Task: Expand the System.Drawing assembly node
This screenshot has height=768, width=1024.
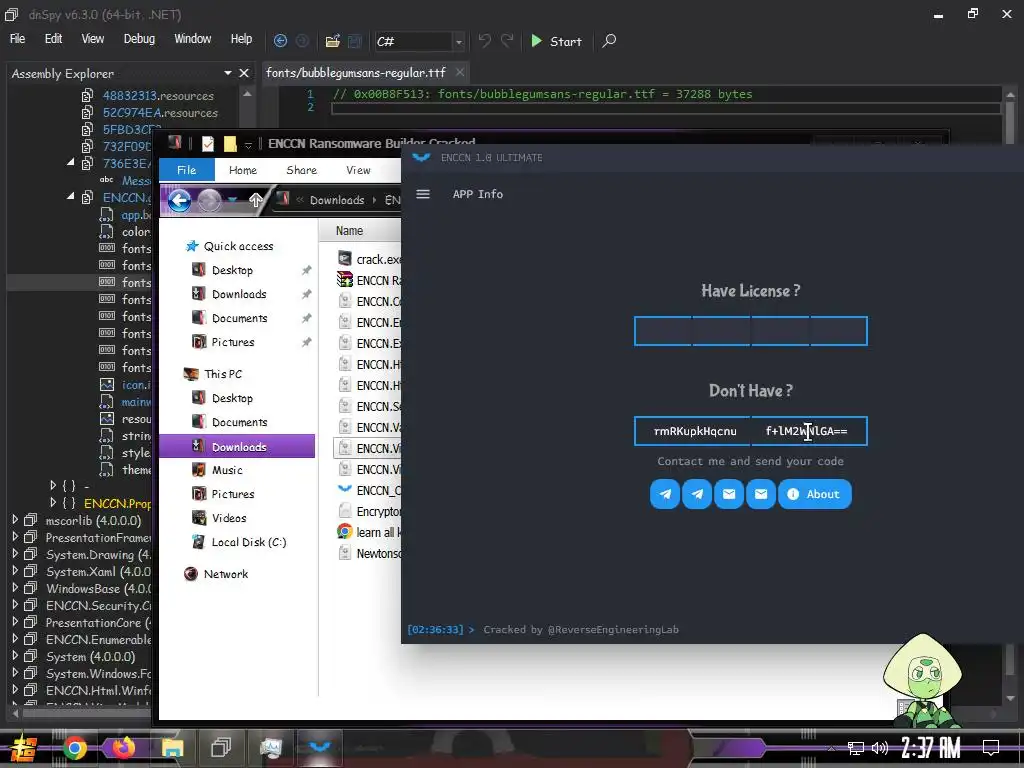Action: pyautogui.click(x=15, y=554)
